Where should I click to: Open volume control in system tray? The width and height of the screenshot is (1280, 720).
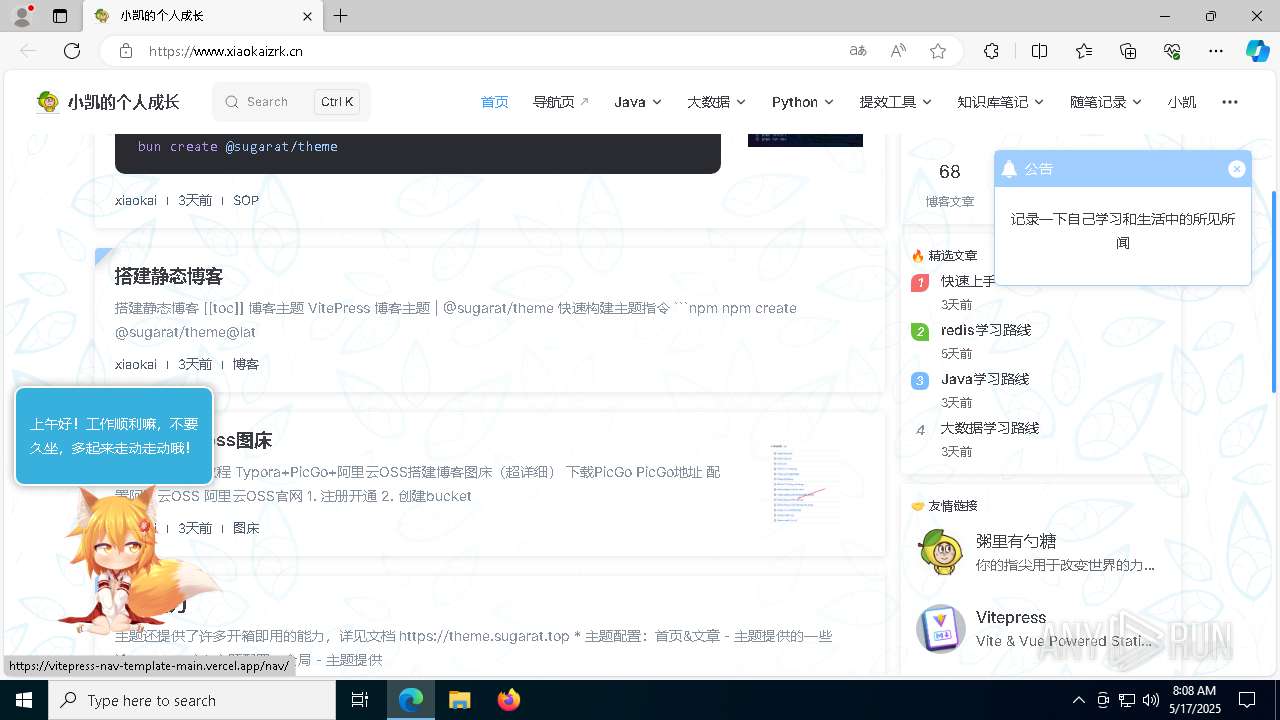[1151, 700]
